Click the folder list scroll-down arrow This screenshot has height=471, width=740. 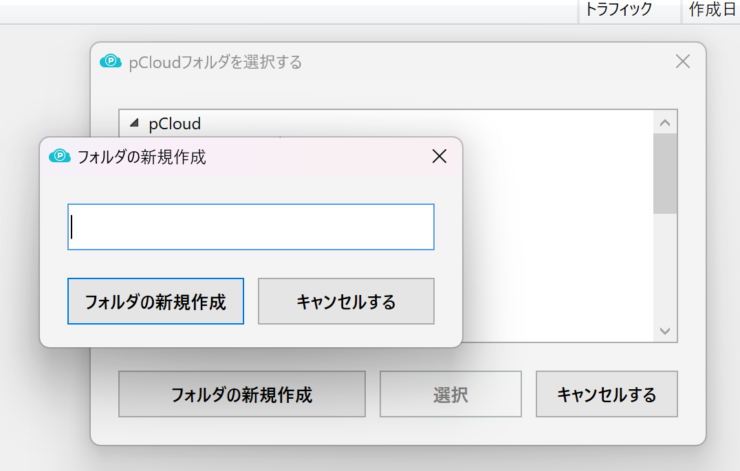coord(665,331)
